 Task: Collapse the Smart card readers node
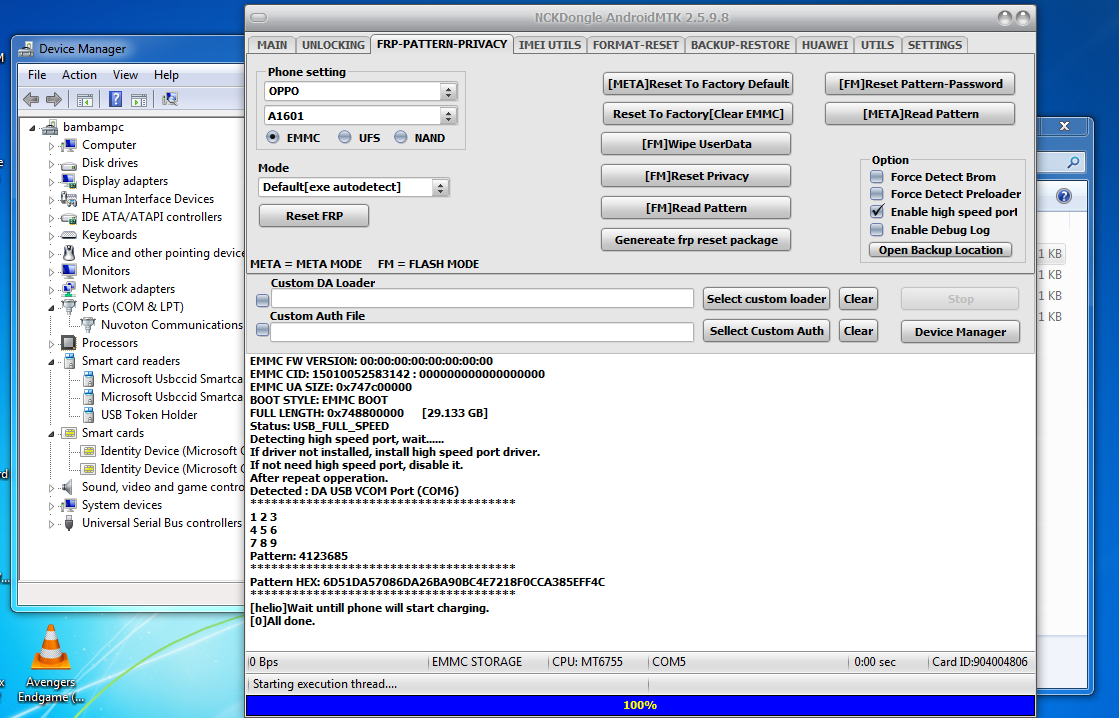[51, 362]
